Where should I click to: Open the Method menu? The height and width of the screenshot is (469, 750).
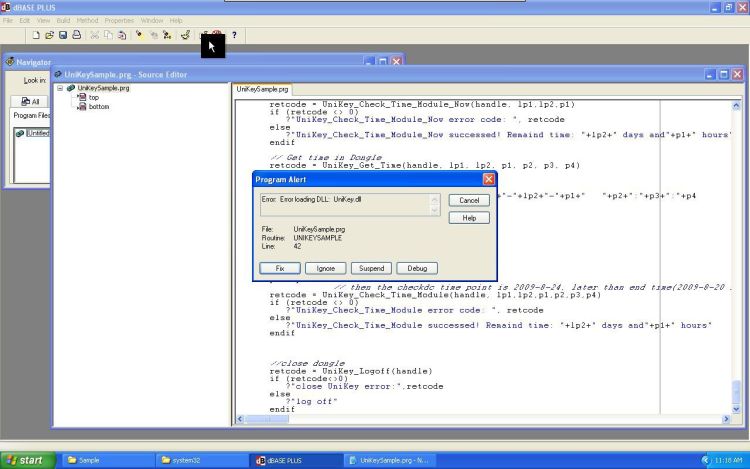tap(87, 21)
